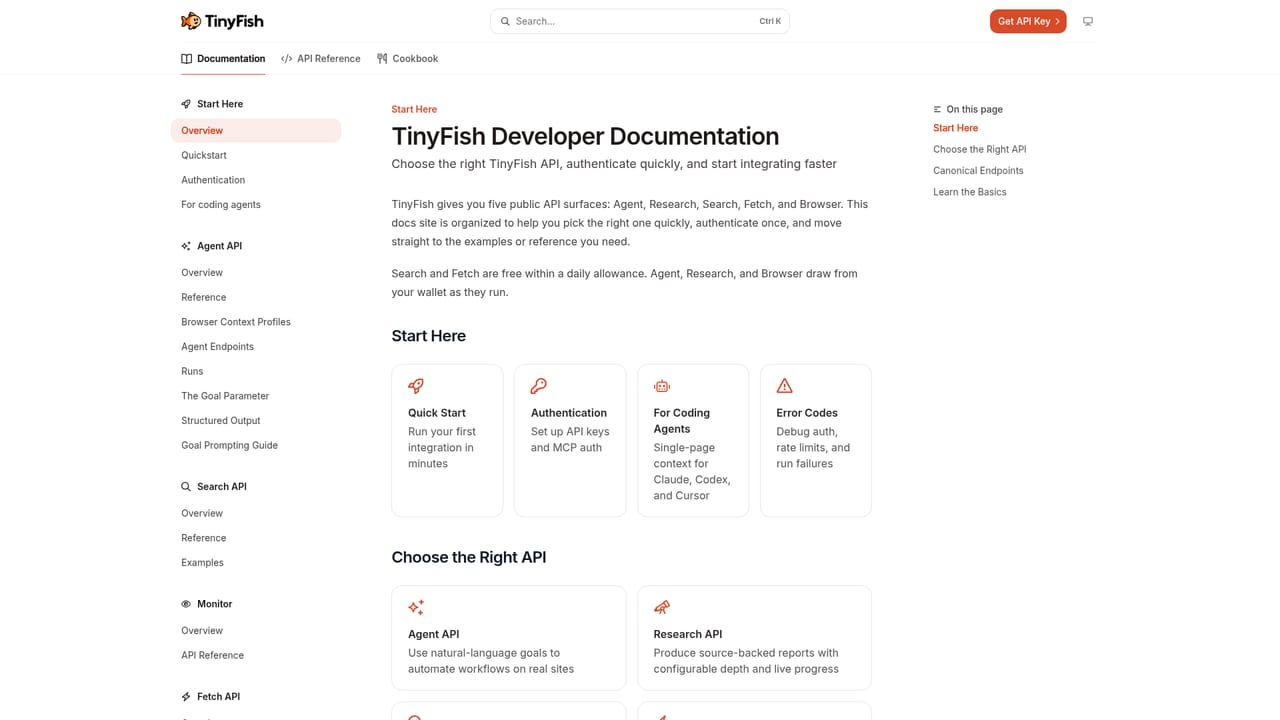Click the TinyFish logo

[x=222, y=21]
